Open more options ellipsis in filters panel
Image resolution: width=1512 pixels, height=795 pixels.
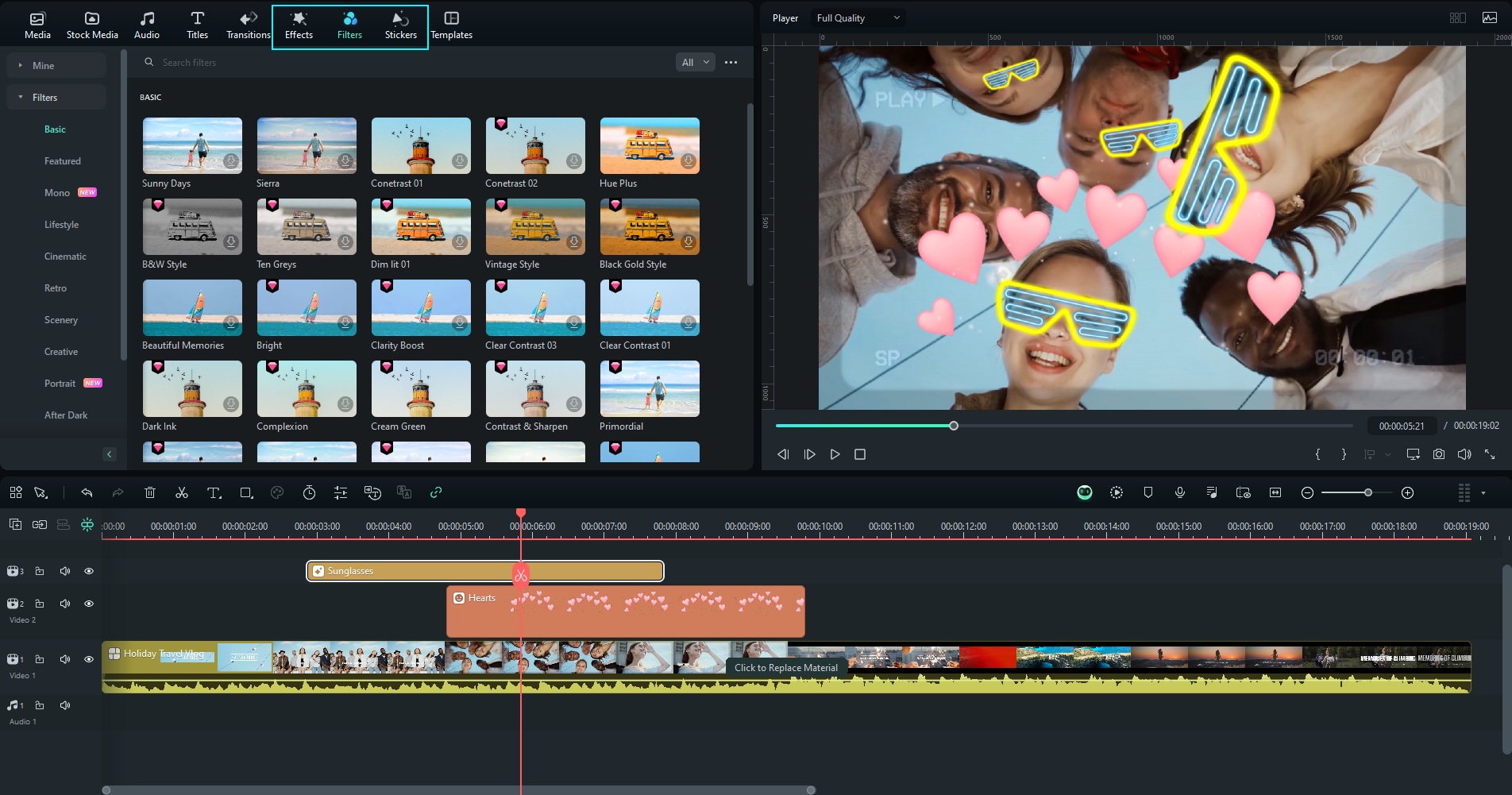click(731, 62)
